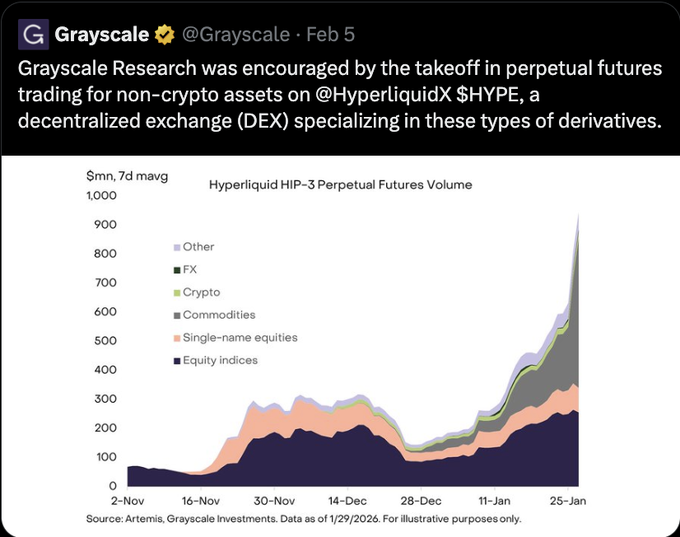The width and height of the screenshot is (680, 537).
Task: Click the FX legend color square
Action: point(177,270)
